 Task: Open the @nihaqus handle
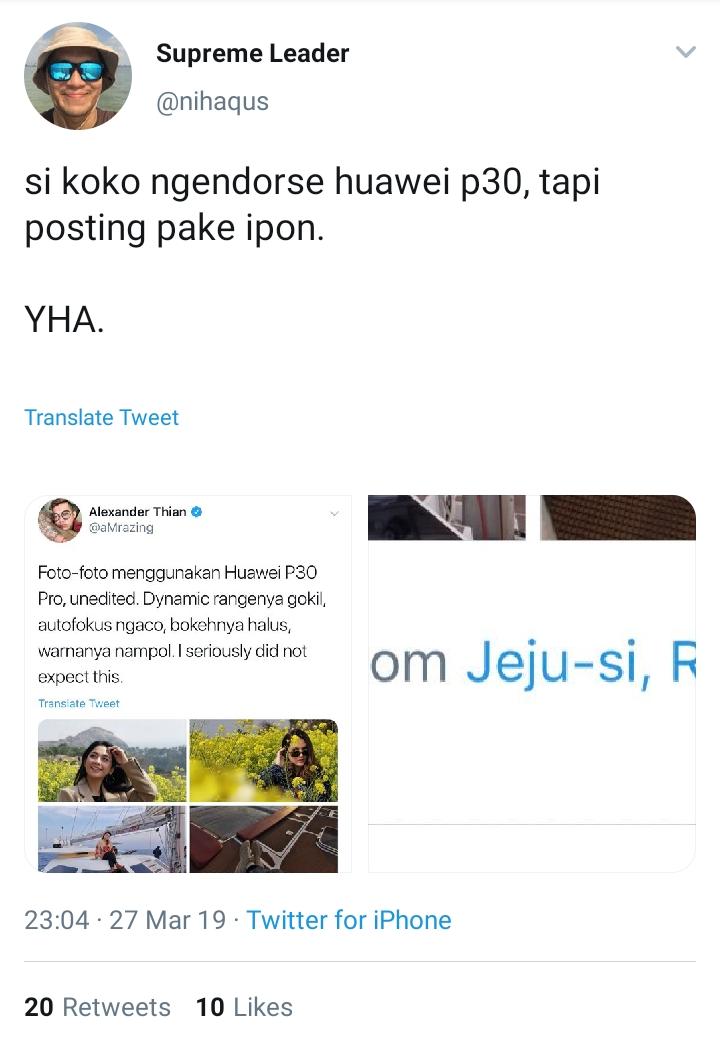(x=212, y=102)
